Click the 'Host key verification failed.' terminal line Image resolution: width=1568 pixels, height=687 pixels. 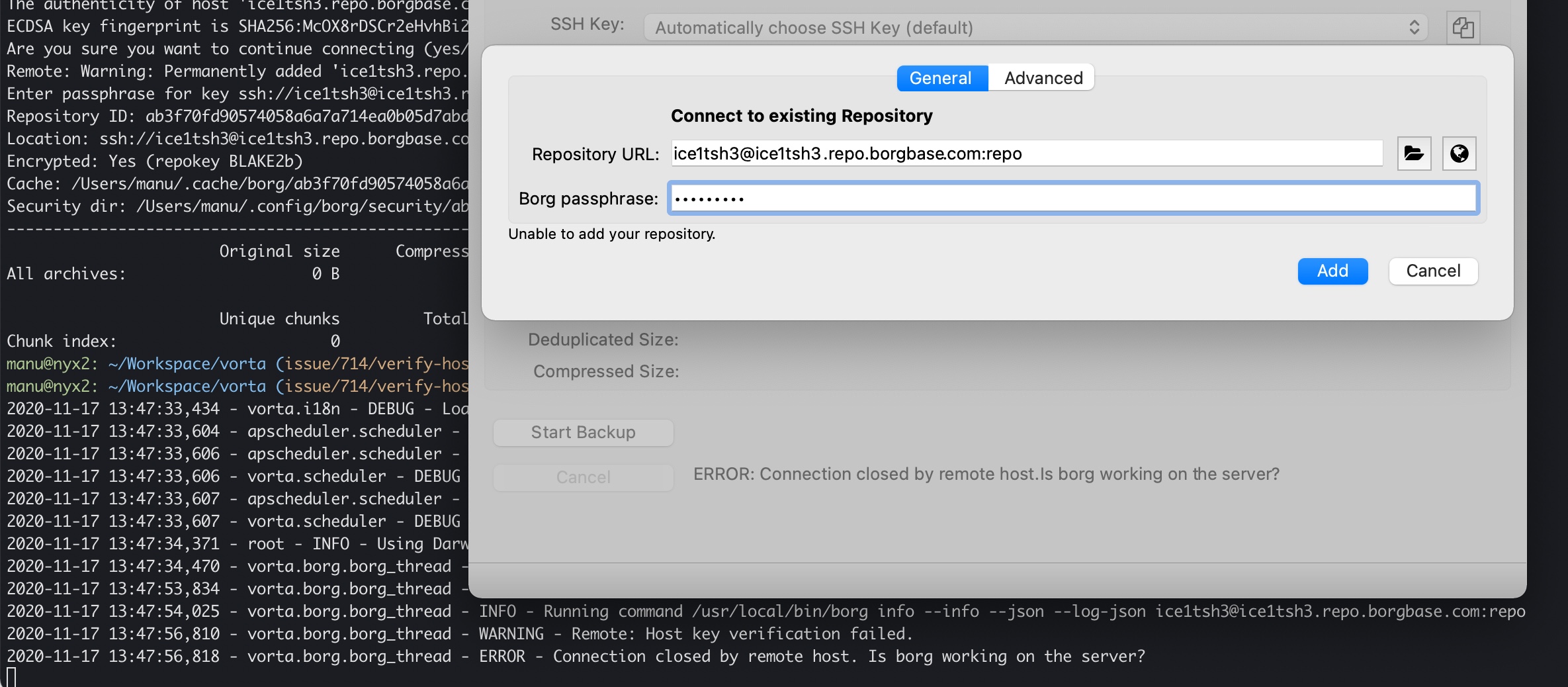[460, 634]
